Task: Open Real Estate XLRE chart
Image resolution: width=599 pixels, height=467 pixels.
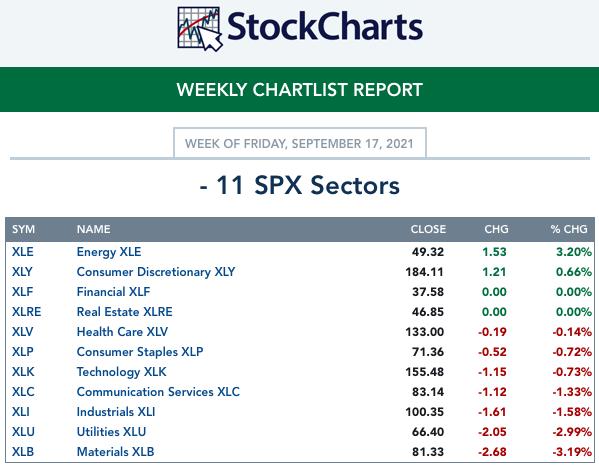Action: pos(125,312)
